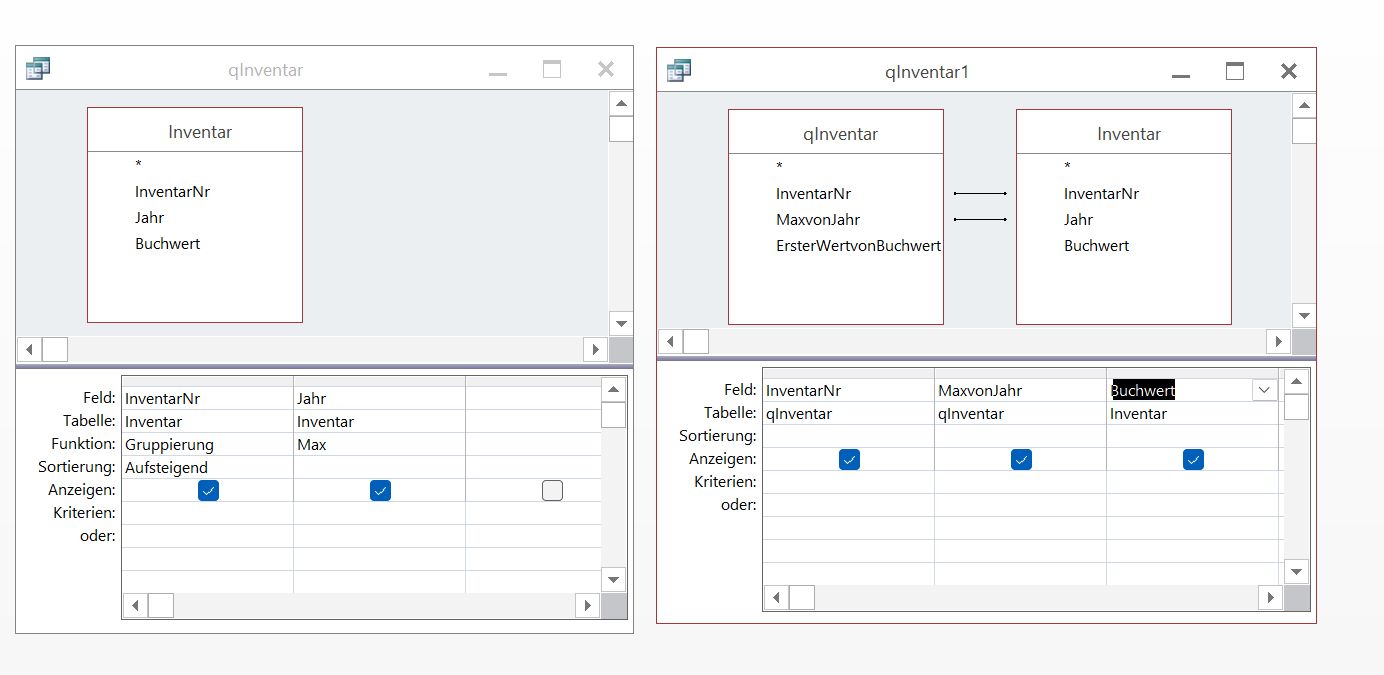
Task: Close the qInventar1 window
Action: (x=1289, y=71)
